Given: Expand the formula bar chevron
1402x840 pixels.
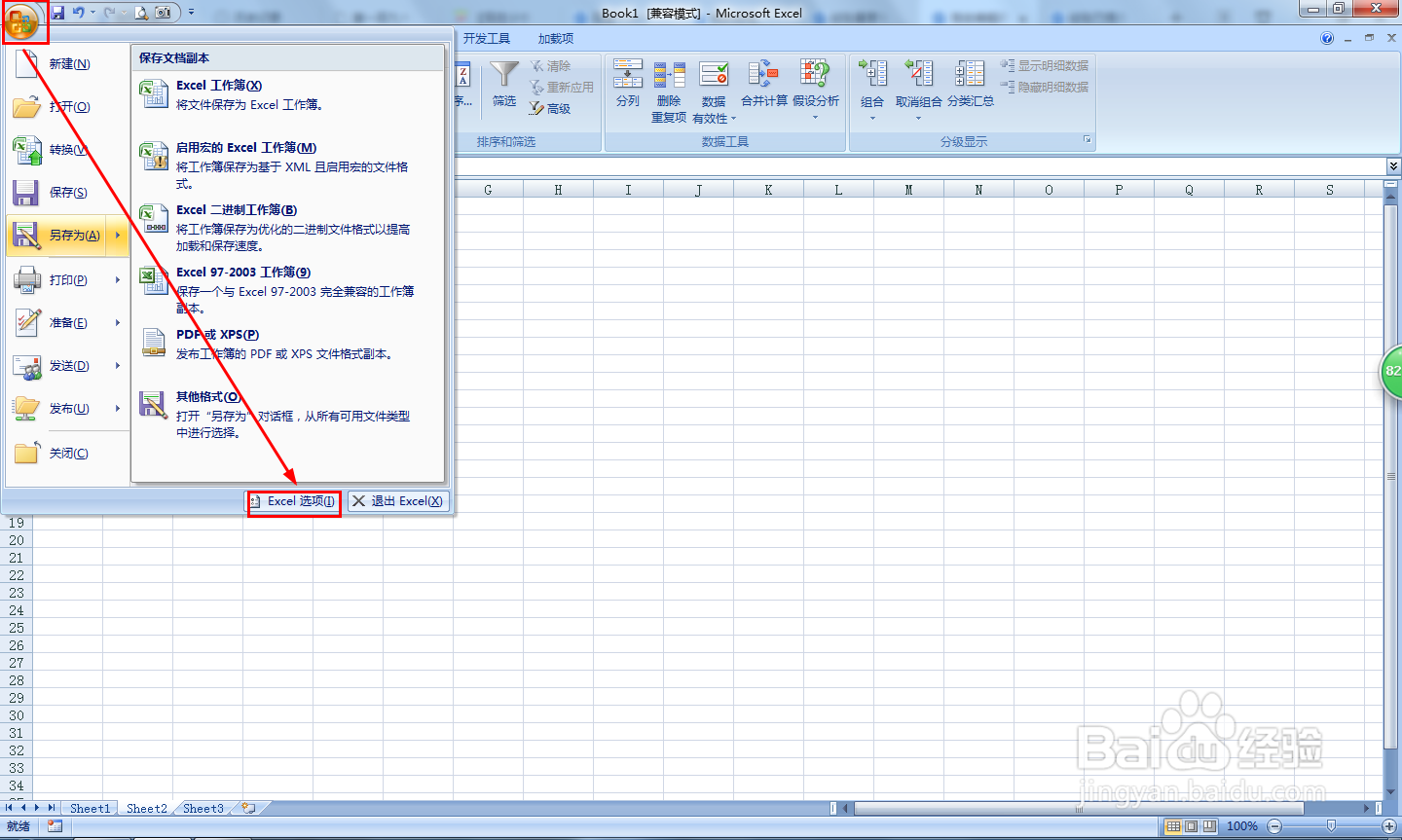Looking at the screenshot, I should [1393, 166].
